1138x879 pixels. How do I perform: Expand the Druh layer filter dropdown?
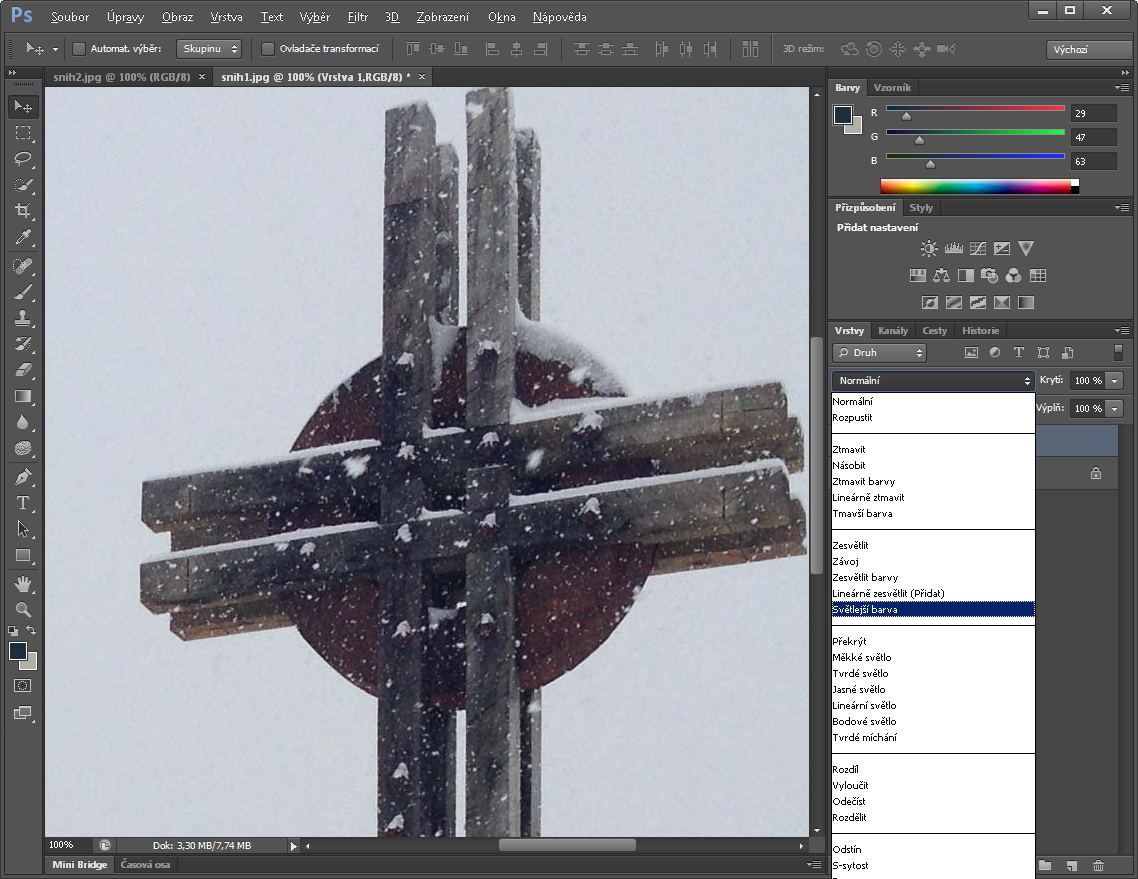click(879, 353)
